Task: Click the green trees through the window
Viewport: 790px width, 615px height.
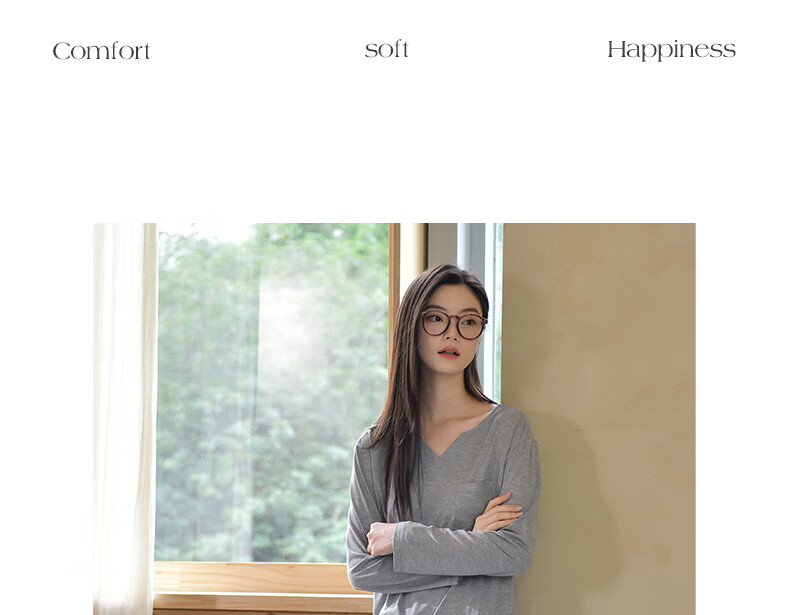Action: (272, 393)
